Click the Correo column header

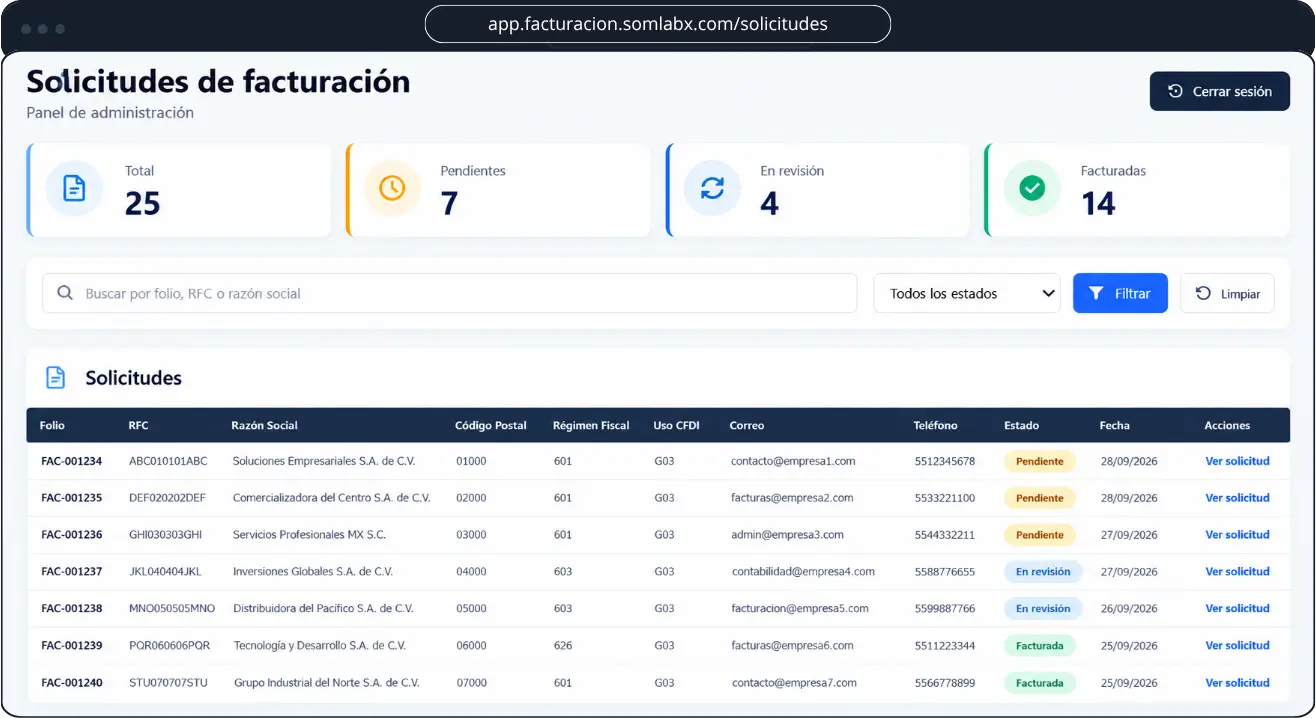(x=747, y=425)
